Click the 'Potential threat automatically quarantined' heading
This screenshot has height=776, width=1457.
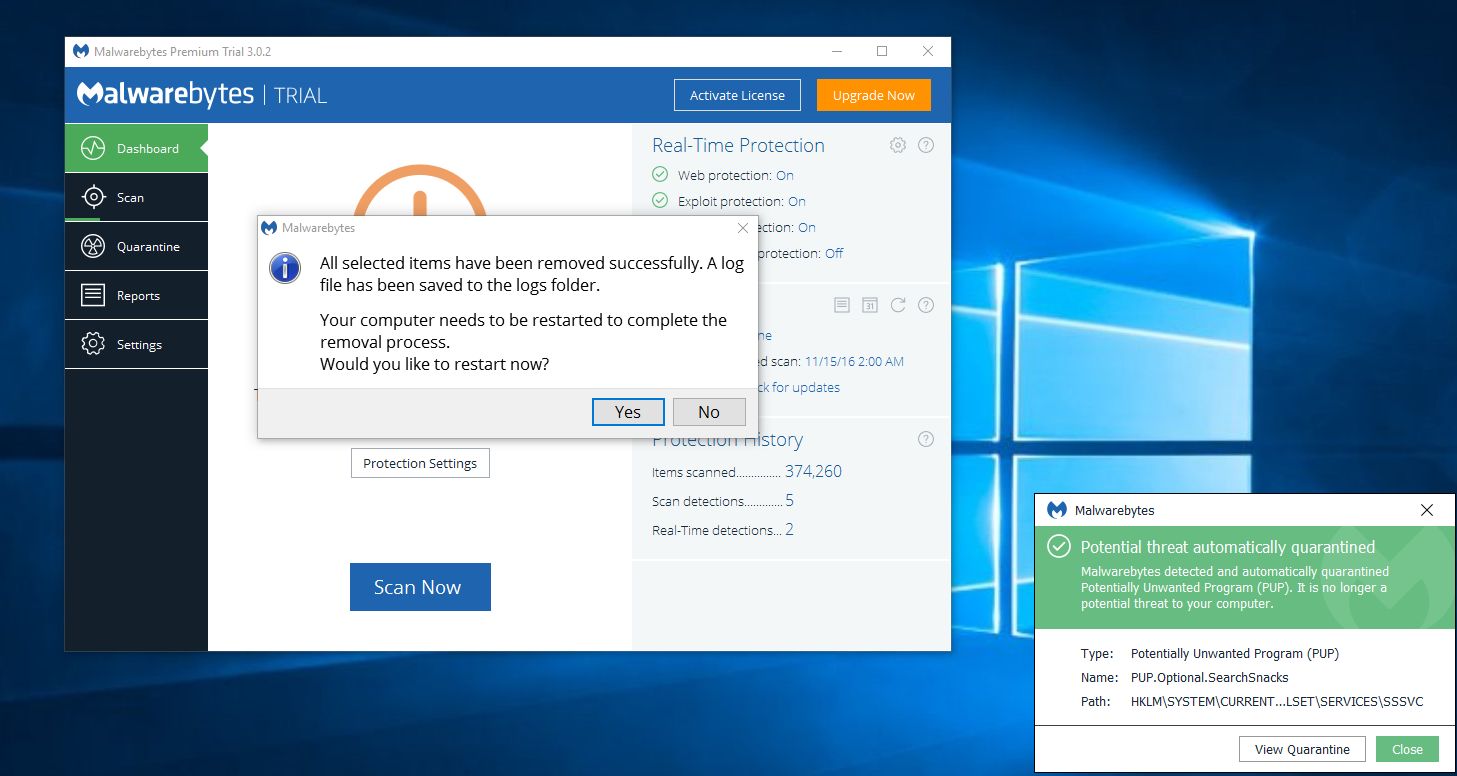pos(1228,547)
